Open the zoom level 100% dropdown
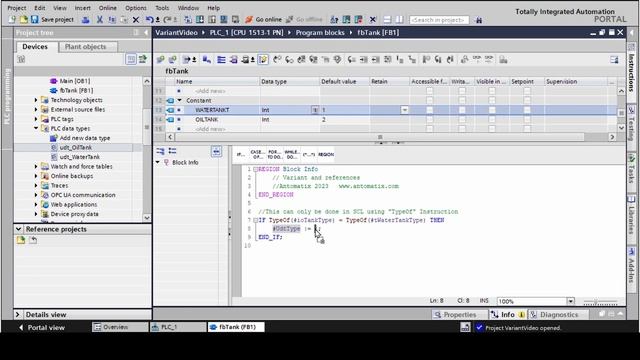The width and height of the screenshot is (640, 360). tap(570, 301)
